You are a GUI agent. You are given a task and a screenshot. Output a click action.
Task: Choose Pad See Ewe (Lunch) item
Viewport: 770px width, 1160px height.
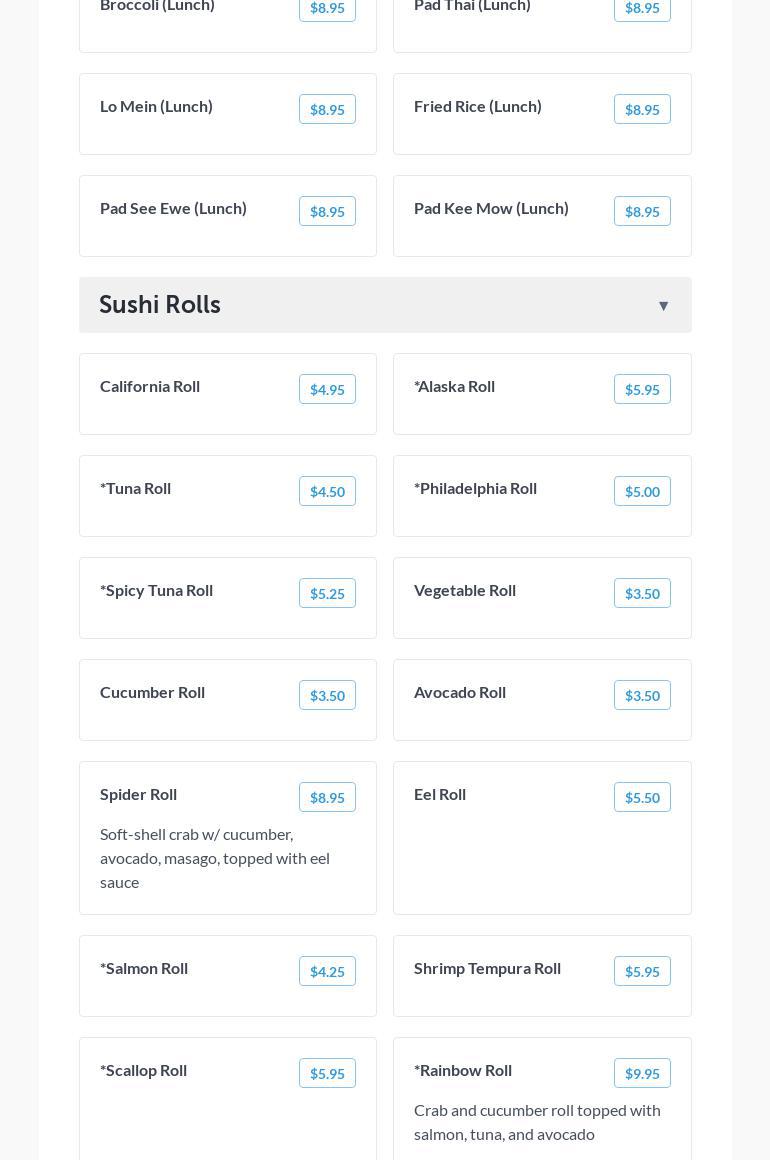[x=174, y=209]
